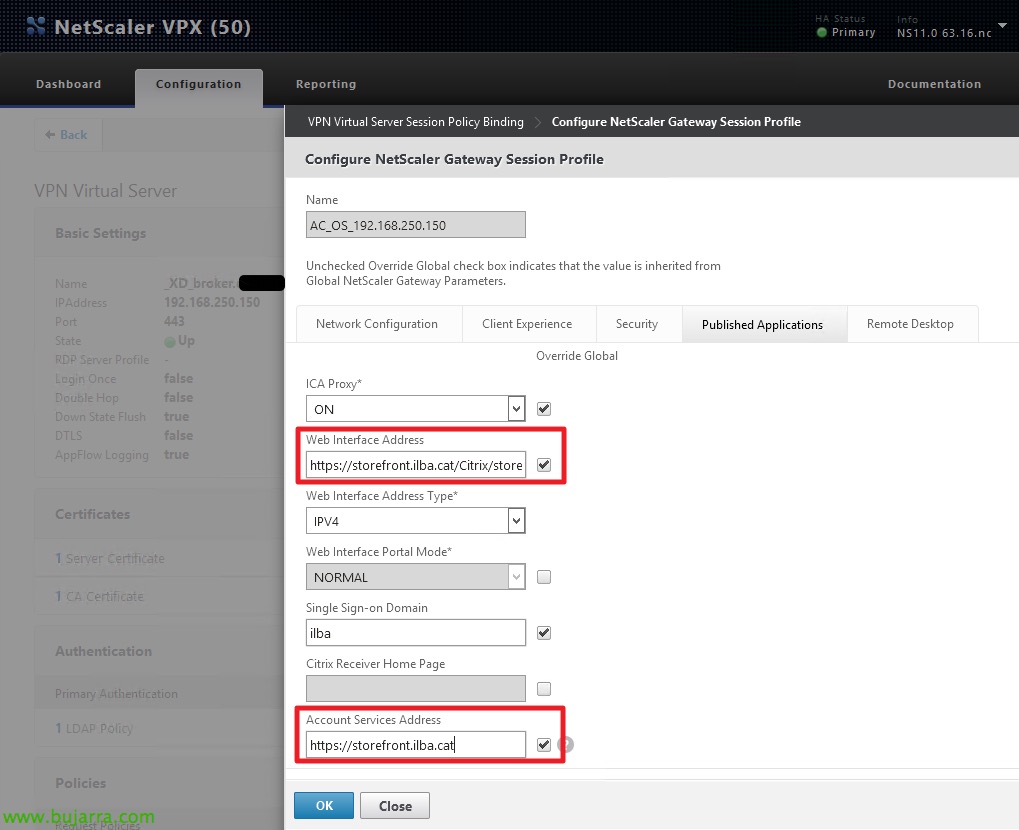Click the NetScaler logo icon
This screenshot has width=1019, height=830.
[36, 26]
